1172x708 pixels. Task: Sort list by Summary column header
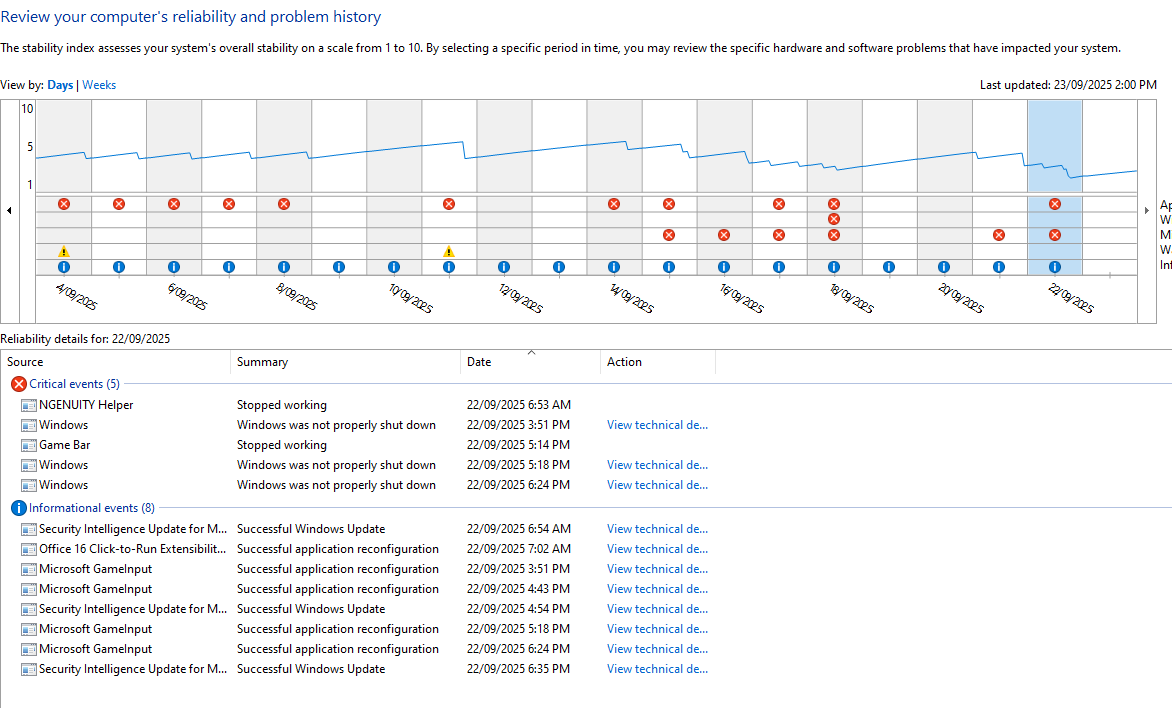pyautogui.click(x=345, y=362)
